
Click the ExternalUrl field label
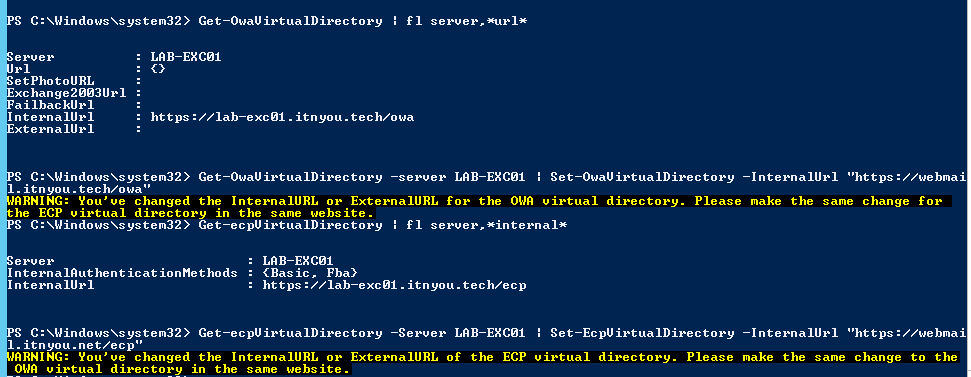(x=50, y=129)
